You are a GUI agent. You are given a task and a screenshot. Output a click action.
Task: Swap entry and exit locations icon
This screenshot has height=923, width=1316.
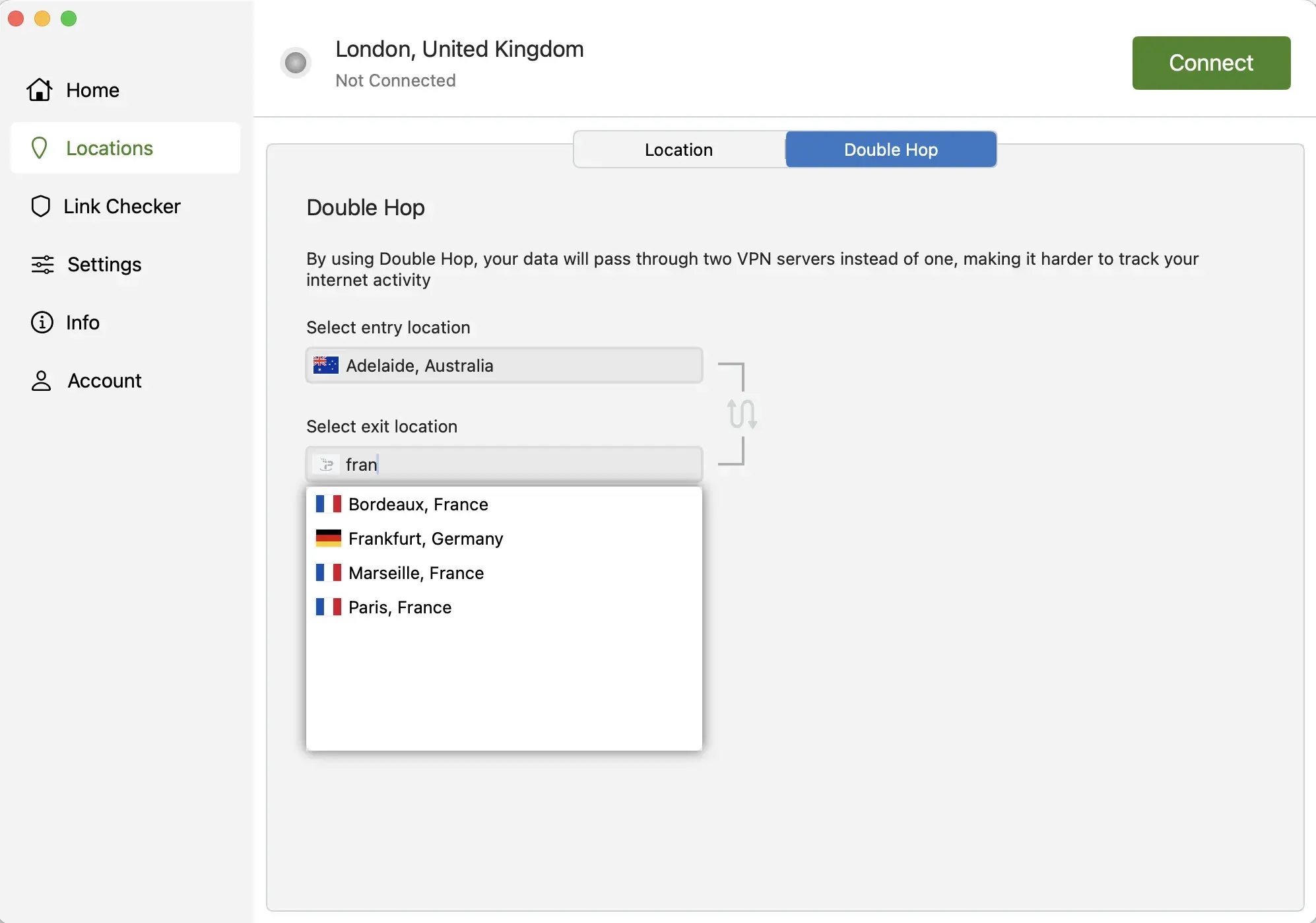[x=742, y=414]
